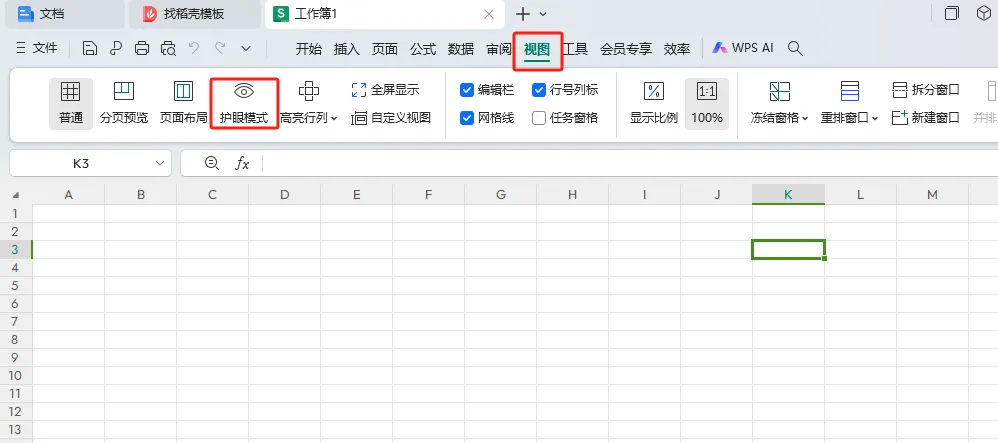Click the K3 name box field
Image resolution: width=998 pixels, height=443 pixels.
click(x=81, y=164)
